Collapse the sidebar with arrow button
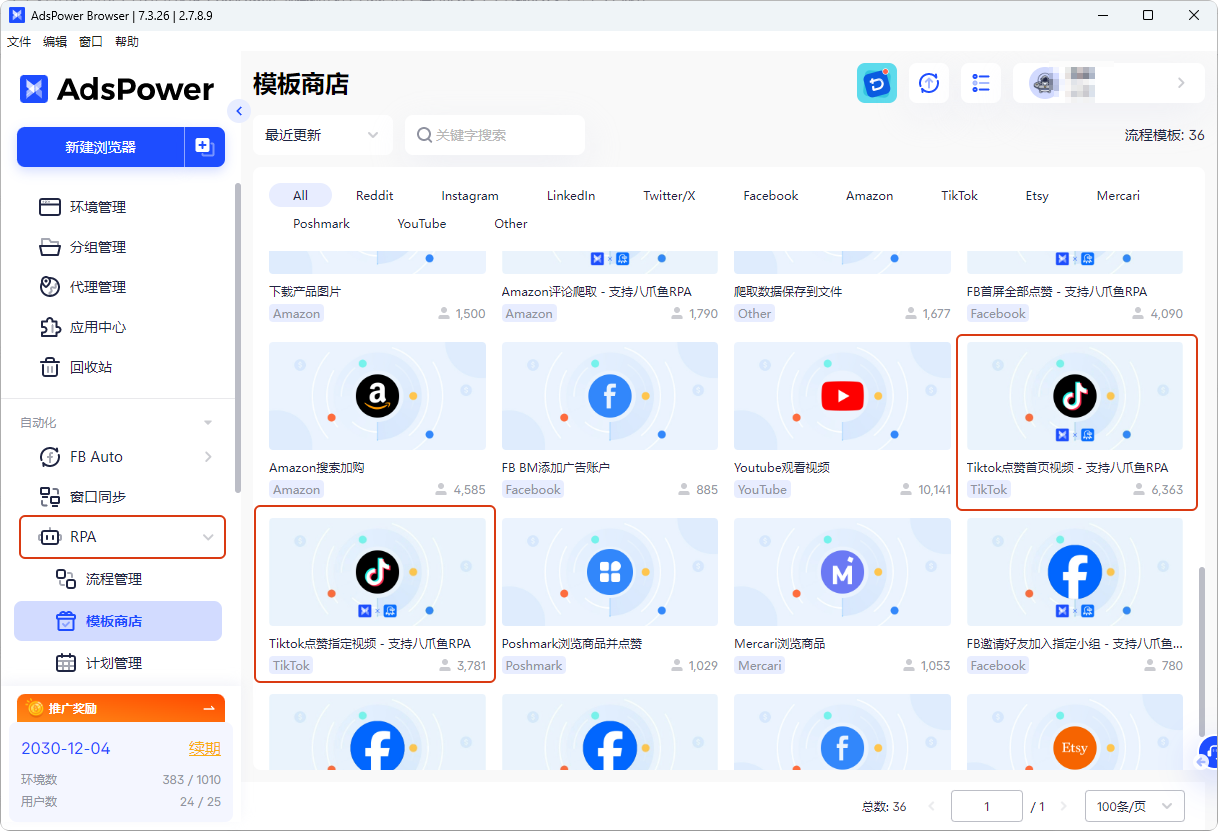Image resolution: width=1218 pixels, height=831 pixels. point(238,111)
